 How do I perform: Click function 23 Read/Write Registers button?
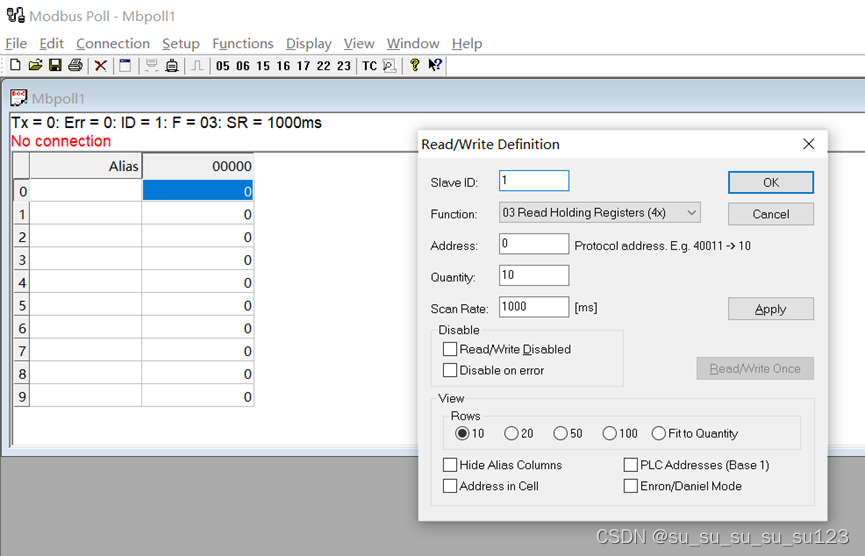pyautogui.click(x=344, y=66)
